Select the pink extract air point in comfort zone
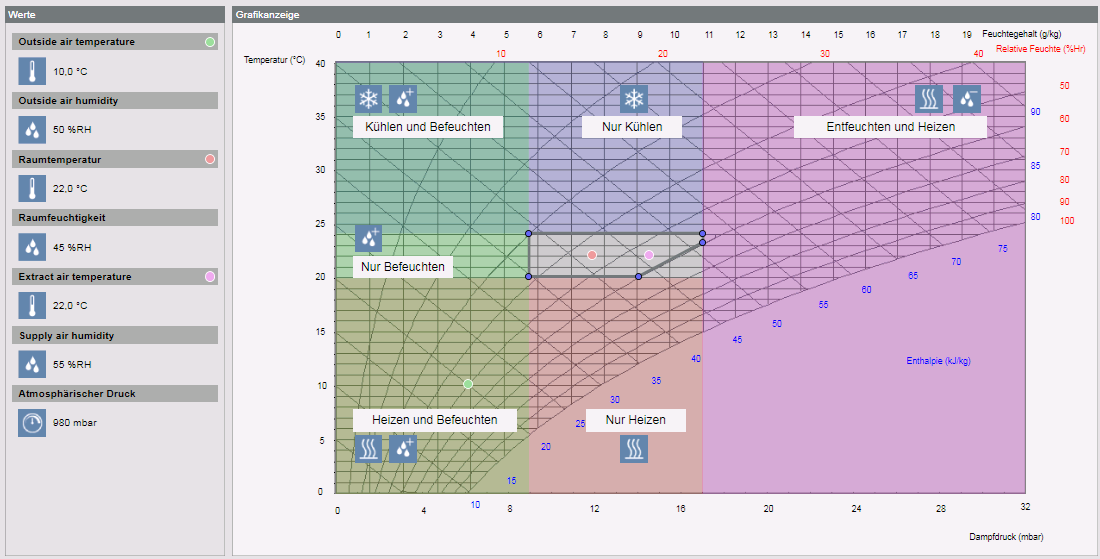 [x=649, y=255]
